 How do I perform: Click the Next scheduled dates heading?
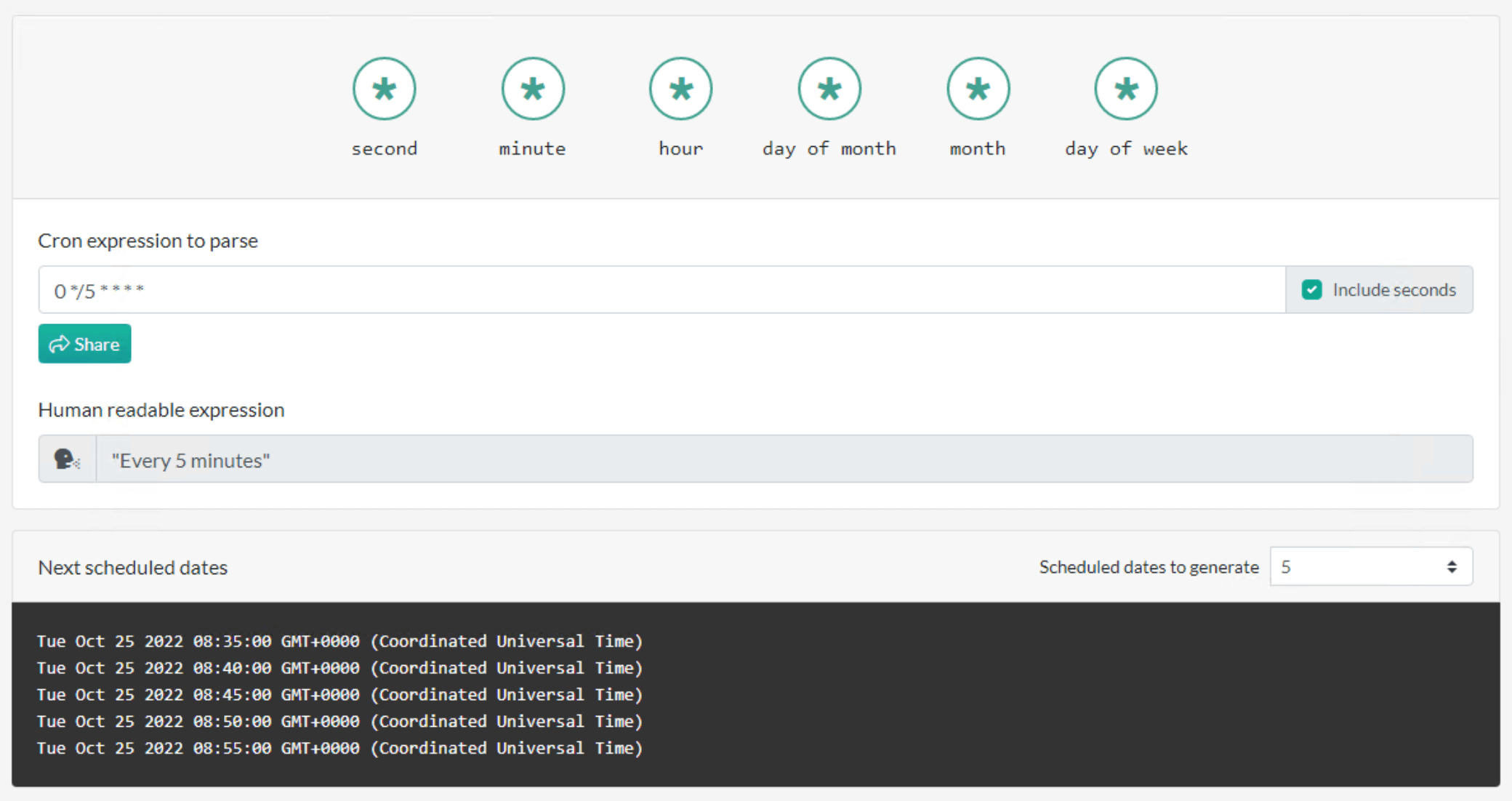point(133,567)
